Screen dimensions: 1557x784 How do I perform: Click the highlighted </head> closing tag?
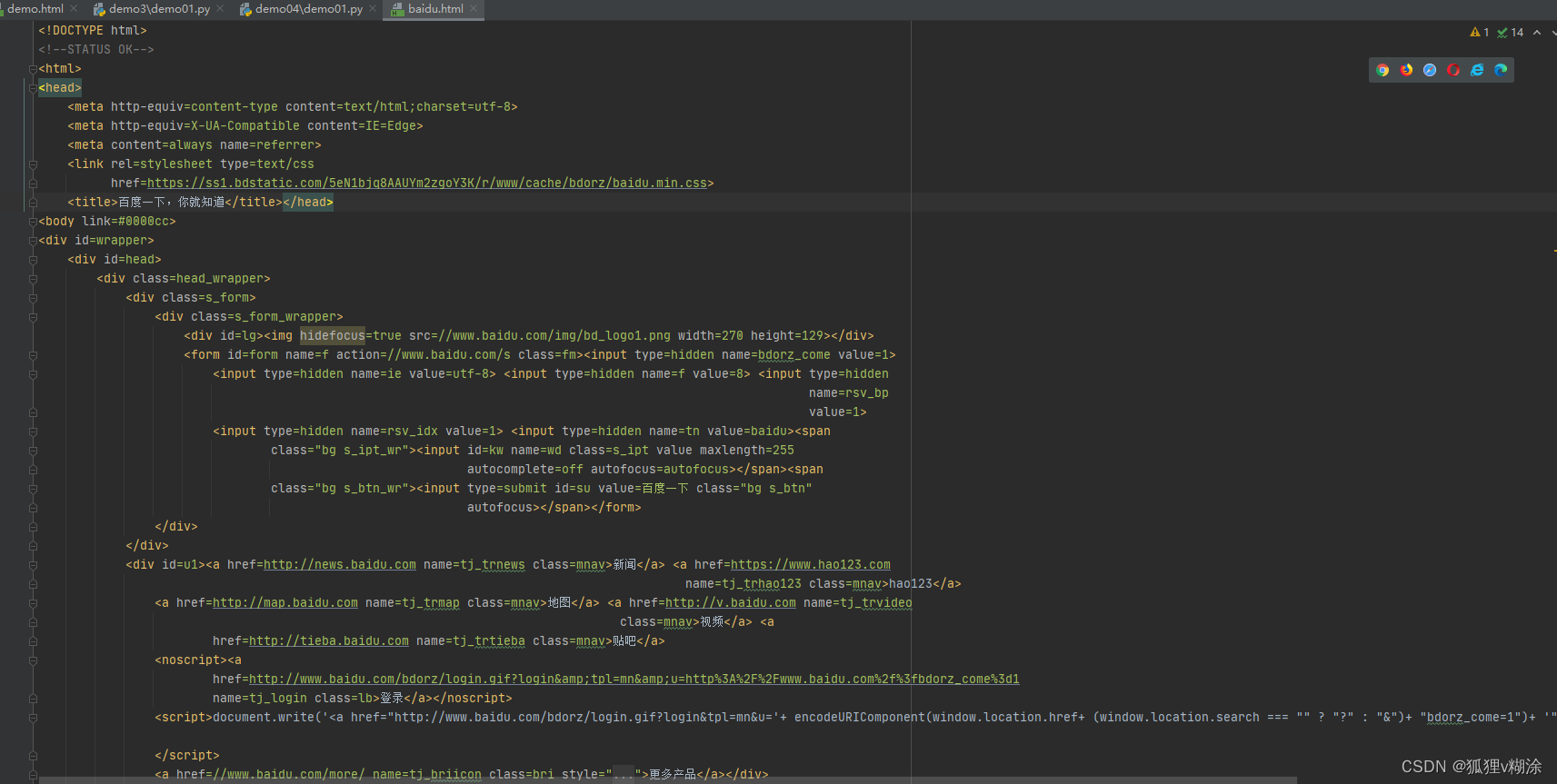pos(308,203)
